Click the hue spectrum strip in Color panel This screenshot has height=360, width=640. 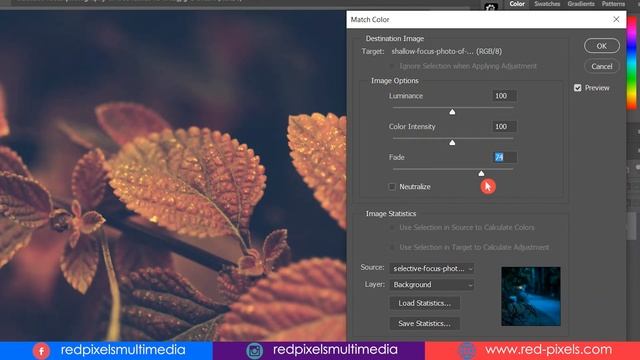click(631, 63)
